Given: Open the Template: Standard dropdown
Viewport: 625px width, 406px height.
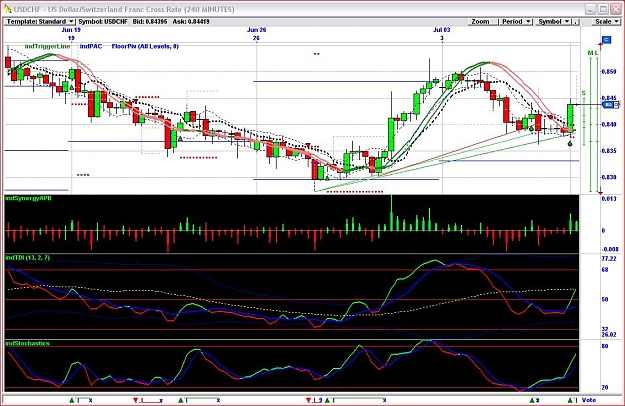Looking at the screenshot, I should 39,22.
